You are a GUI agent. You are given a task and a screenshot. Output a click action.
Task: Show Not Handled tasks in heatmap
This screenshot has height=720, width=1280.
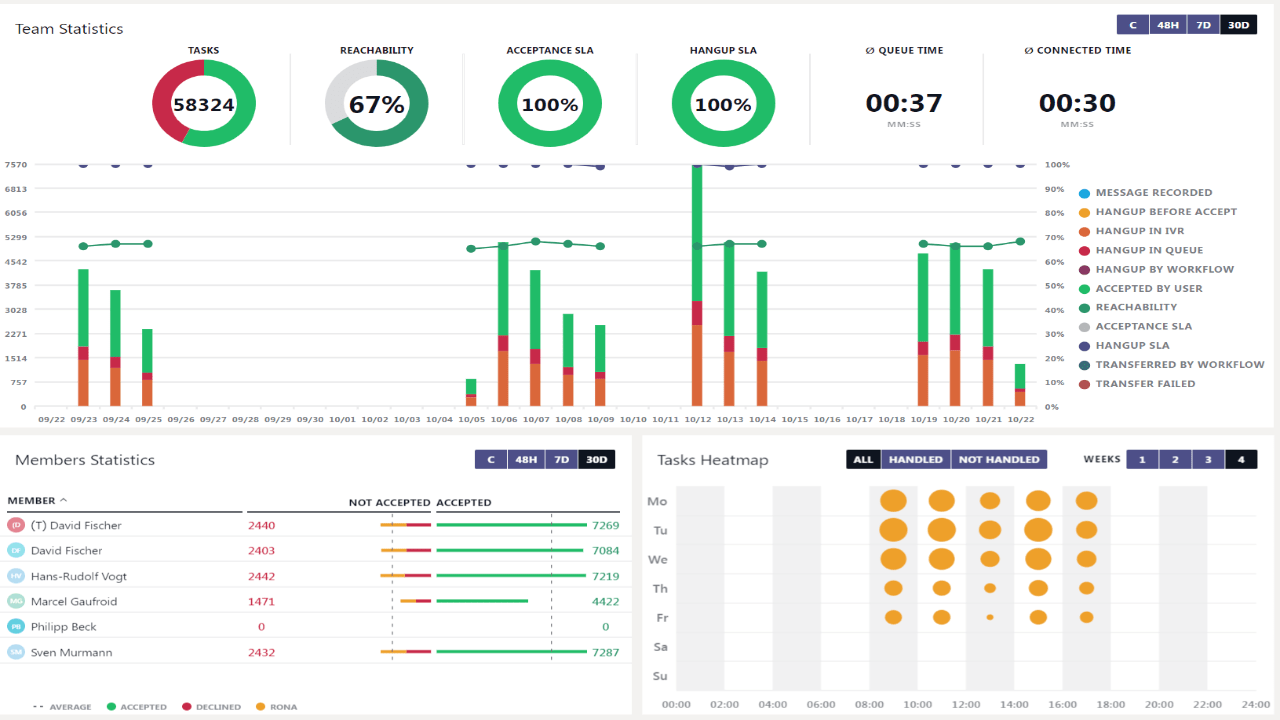coord(999,460)
